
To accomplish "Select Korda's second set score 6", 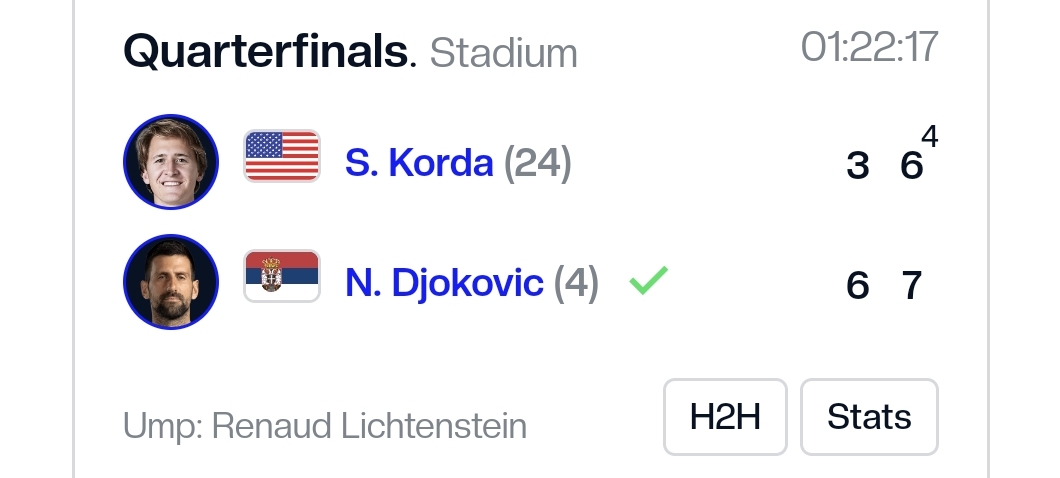I will point(911,165).
